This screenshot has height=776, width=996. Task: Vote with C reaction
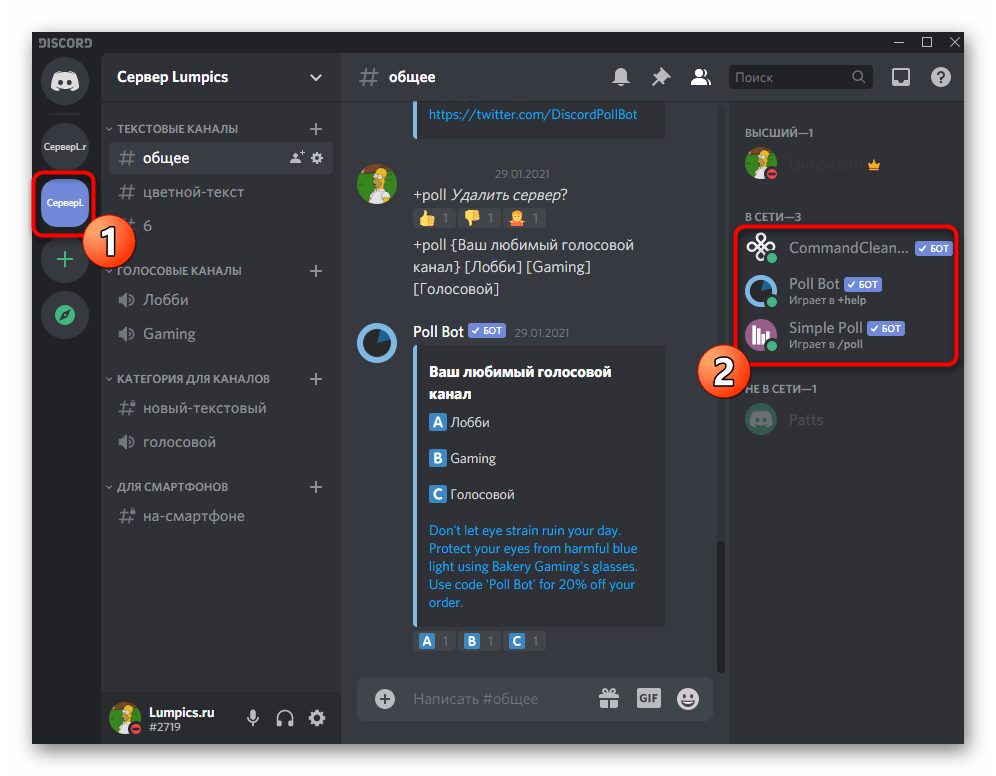pyautogui.click(x=524, y=641)
